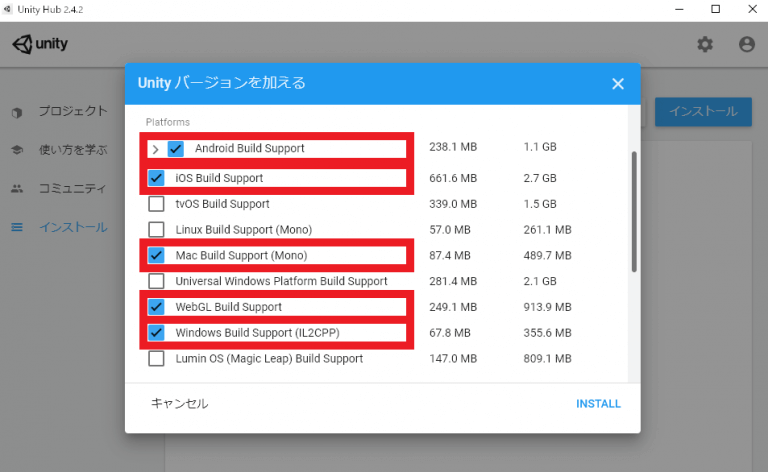Enable tvOS Build Support checkbox
Viewport: 768px width, 472px height.
pos(156,204)
